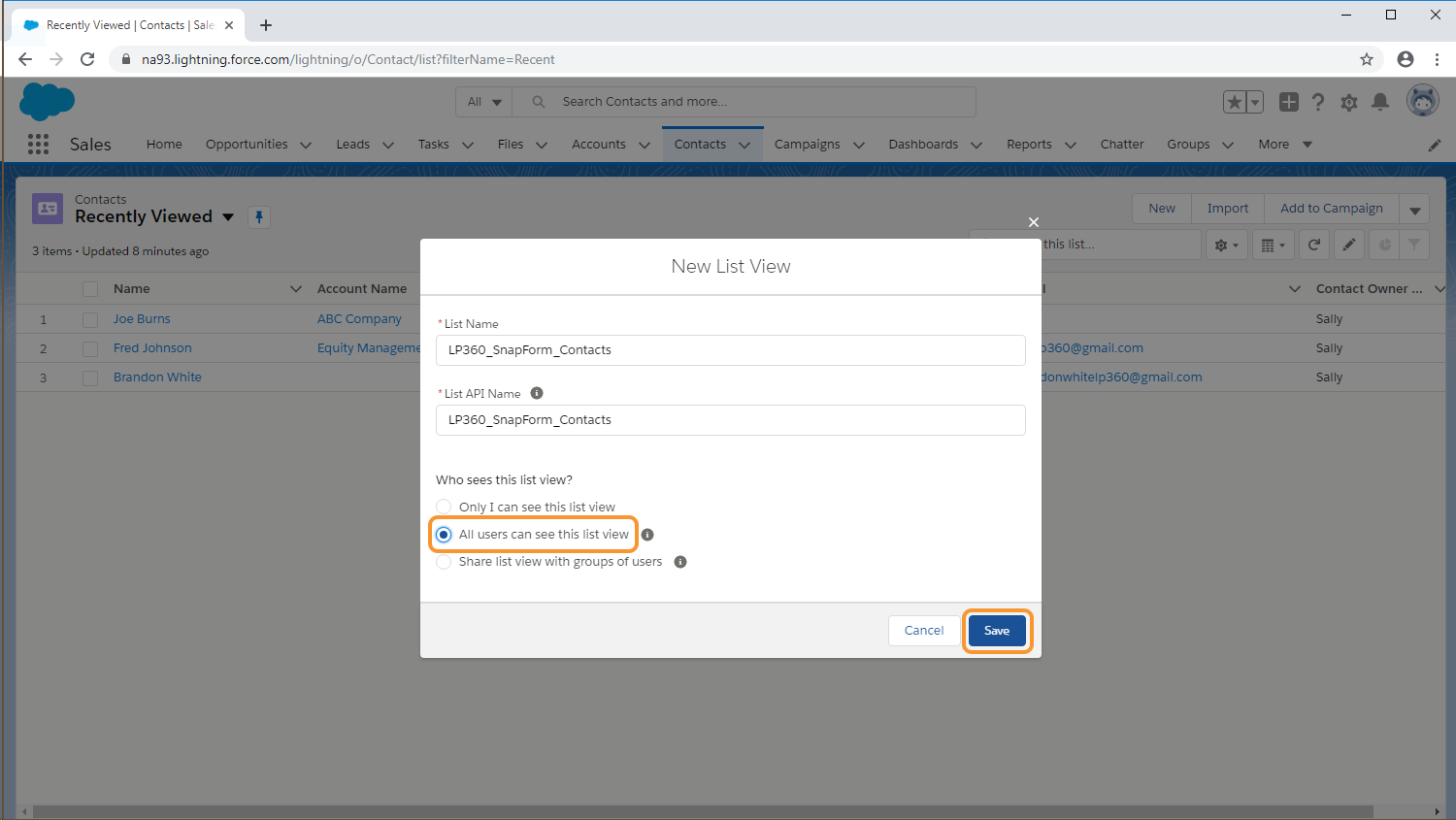Screen dimensions: 1456x820
Task: Open the App Launcher grid icon
Action: [38, 145]
